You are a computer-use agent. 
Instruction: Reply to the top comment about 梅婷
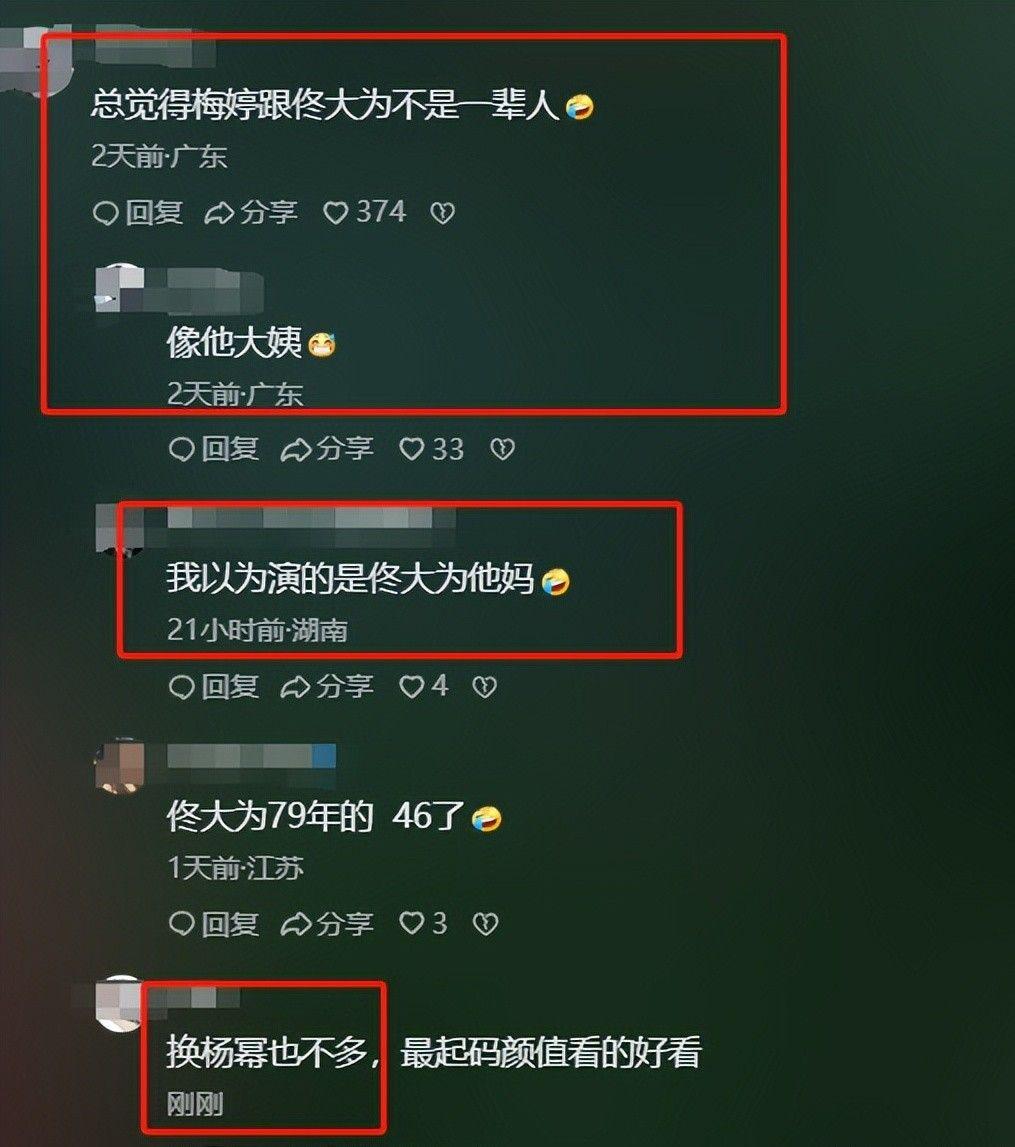137,213
